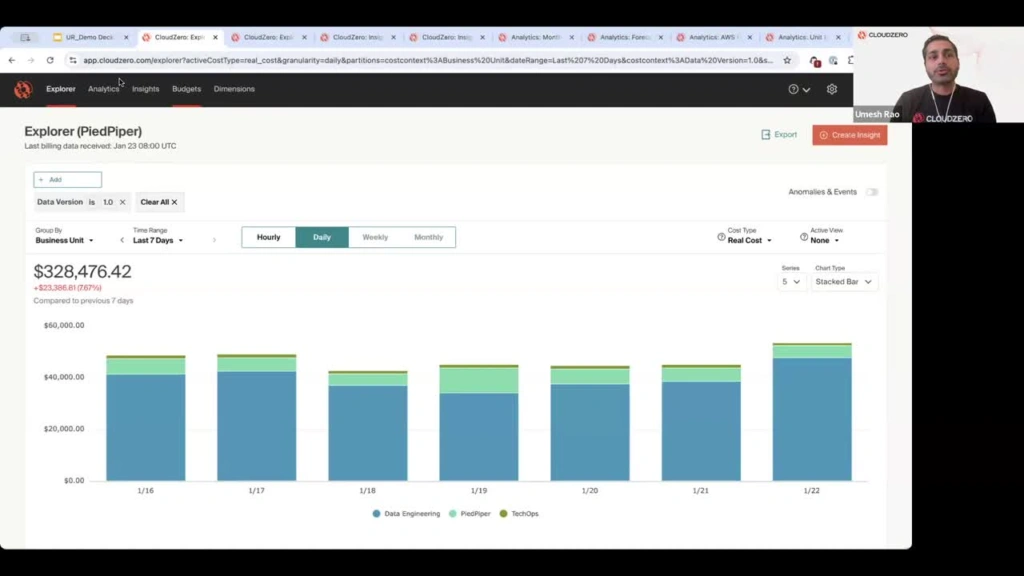Open Cost Type Real Cost dropdown
The width and height of the screenshot is (1024, 576).
(x=750, y=240)
